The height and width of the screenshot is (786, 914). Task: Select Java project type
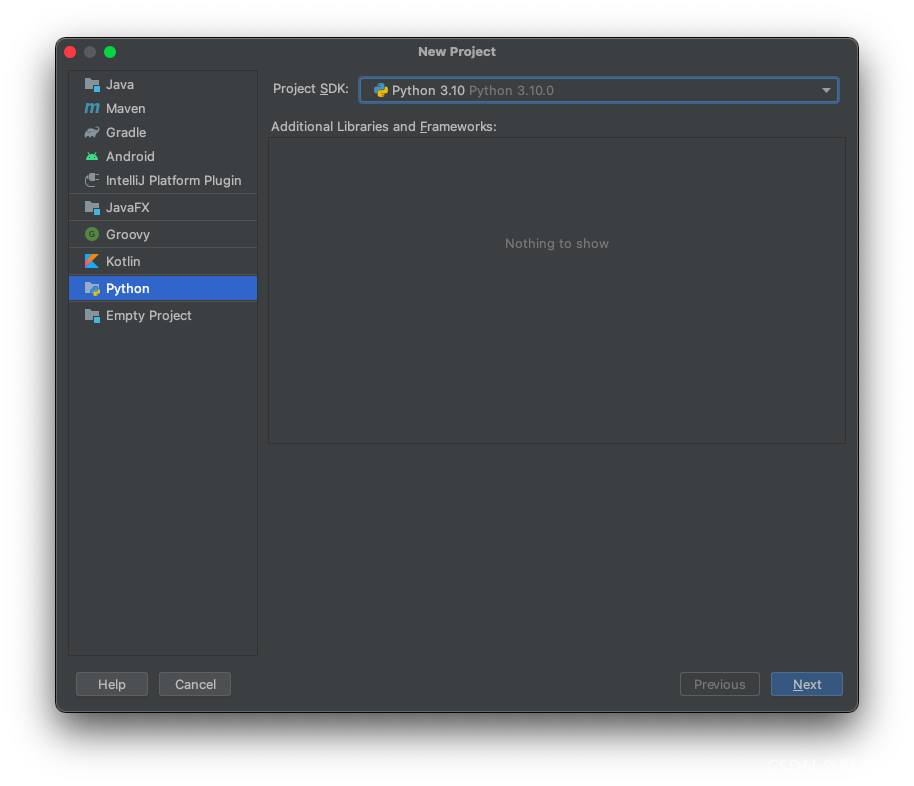click(163, 85)
